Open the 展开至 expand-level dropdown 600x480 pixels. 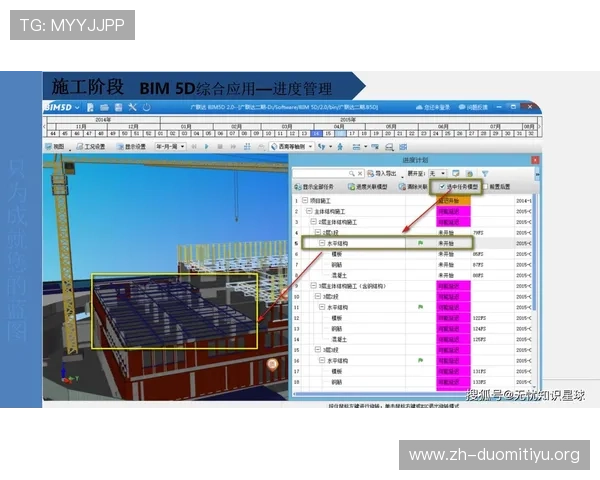(x=437, y=173)
